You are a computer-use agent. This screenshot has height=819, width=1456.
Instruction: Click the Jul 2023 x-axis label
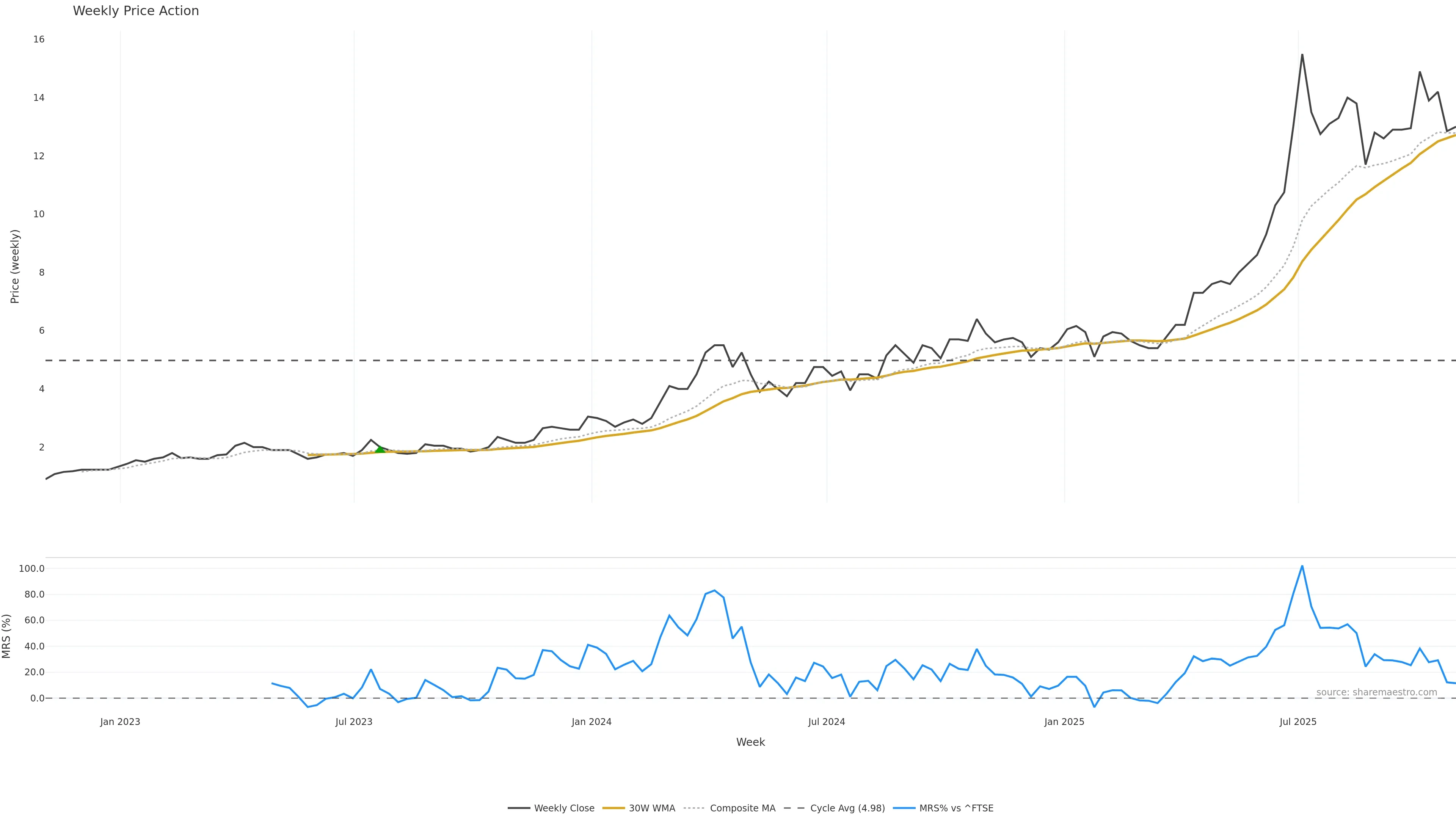tap(354, 722)
